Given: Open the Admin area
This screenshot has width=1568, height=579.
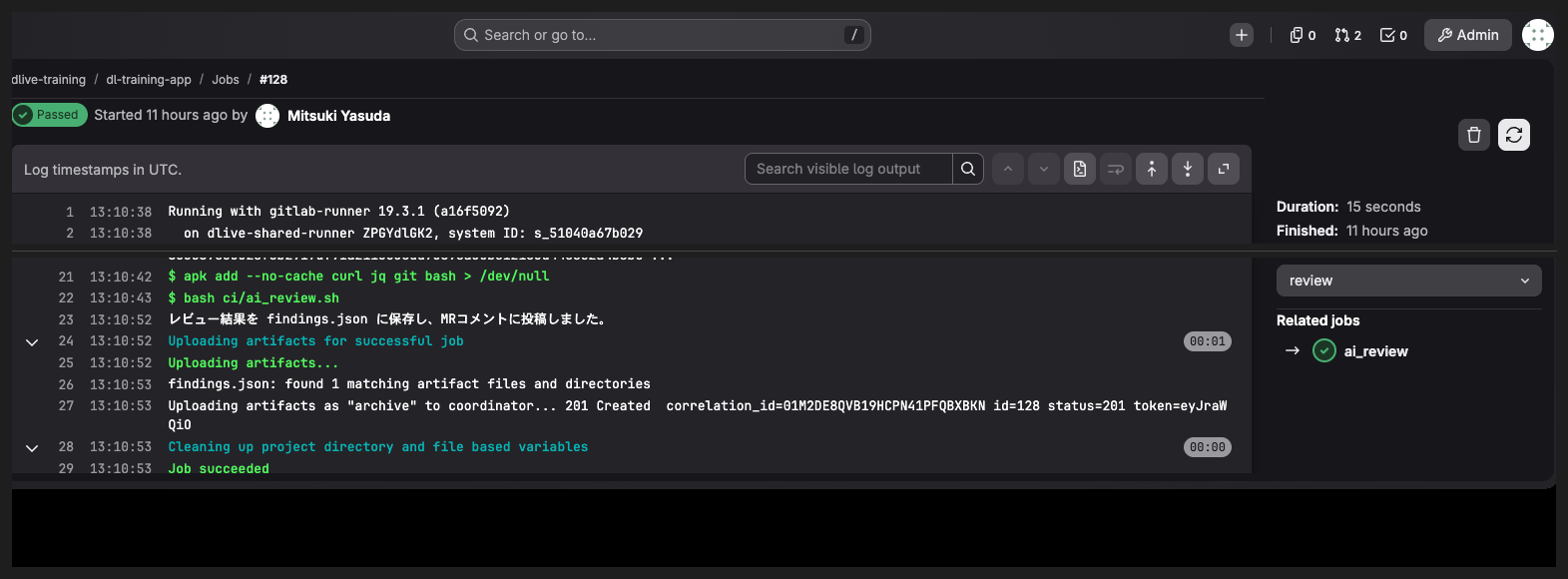Looking at the screenshot, I should pos(1468,35).
